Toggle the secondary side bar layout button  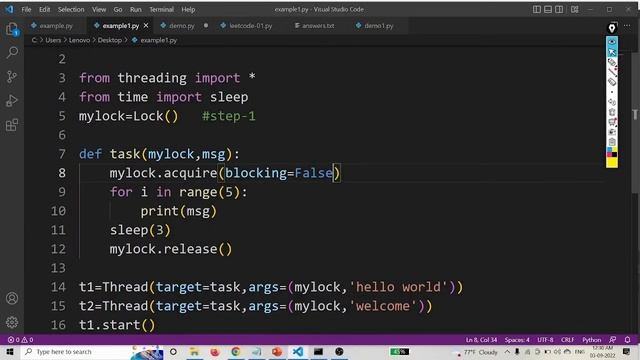click(x=559, y=9)
